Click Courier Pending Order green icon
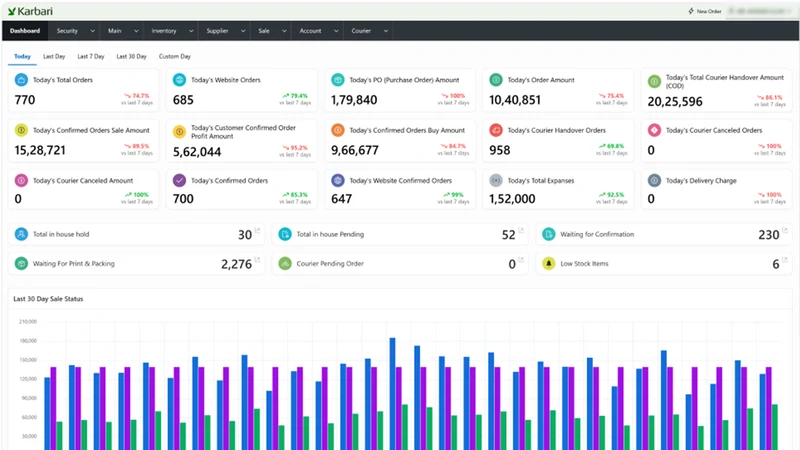 tap(285, 263)
